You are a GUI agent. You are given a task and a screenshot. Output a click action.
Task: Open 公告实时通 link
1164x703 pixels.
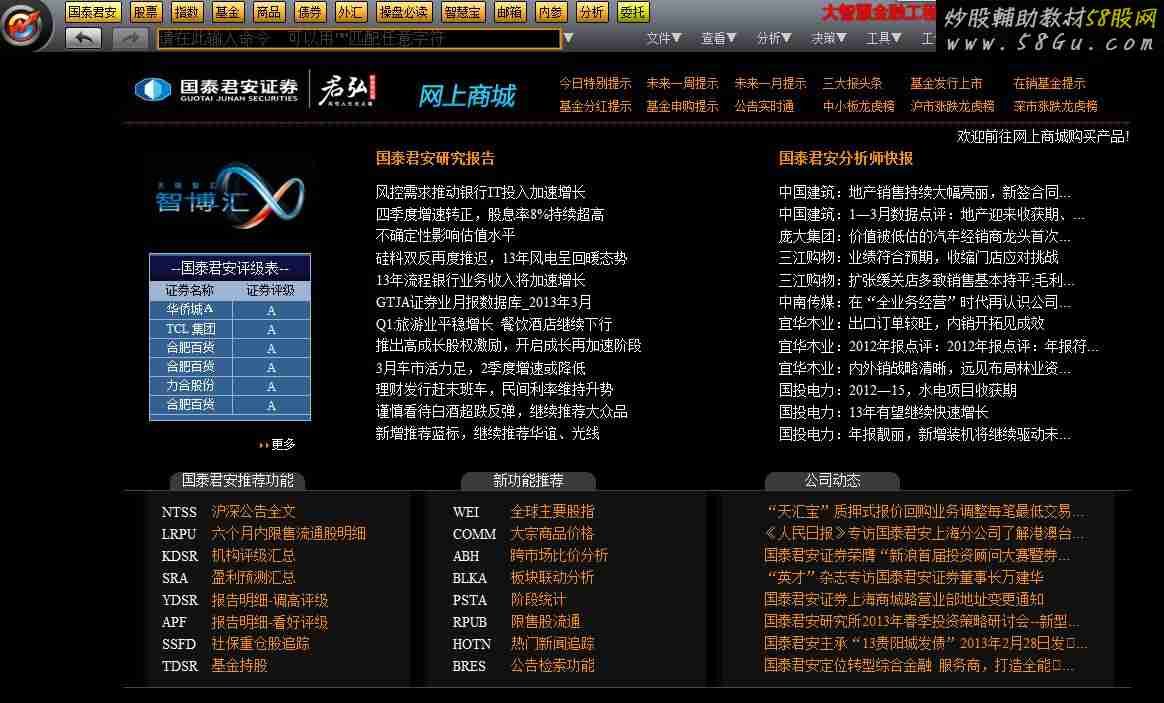pos(764,106)
